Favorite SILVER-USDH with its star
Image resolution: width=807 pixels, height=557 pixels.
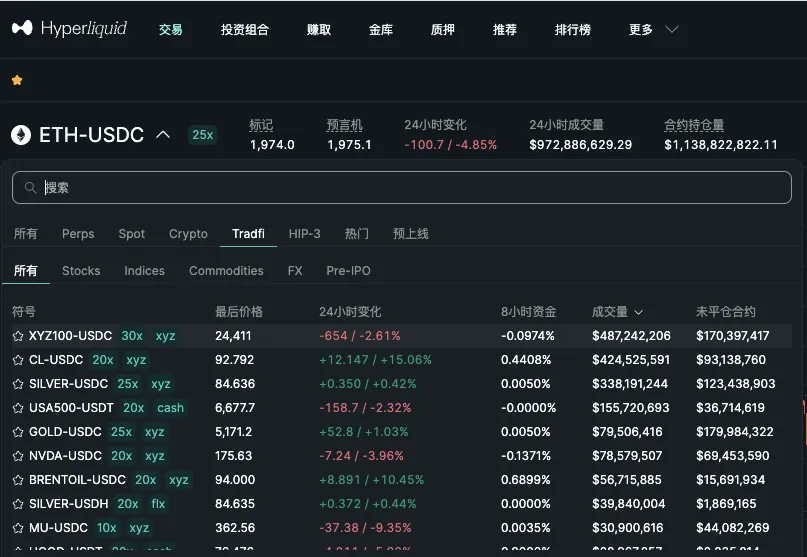(x=18, y=504)
